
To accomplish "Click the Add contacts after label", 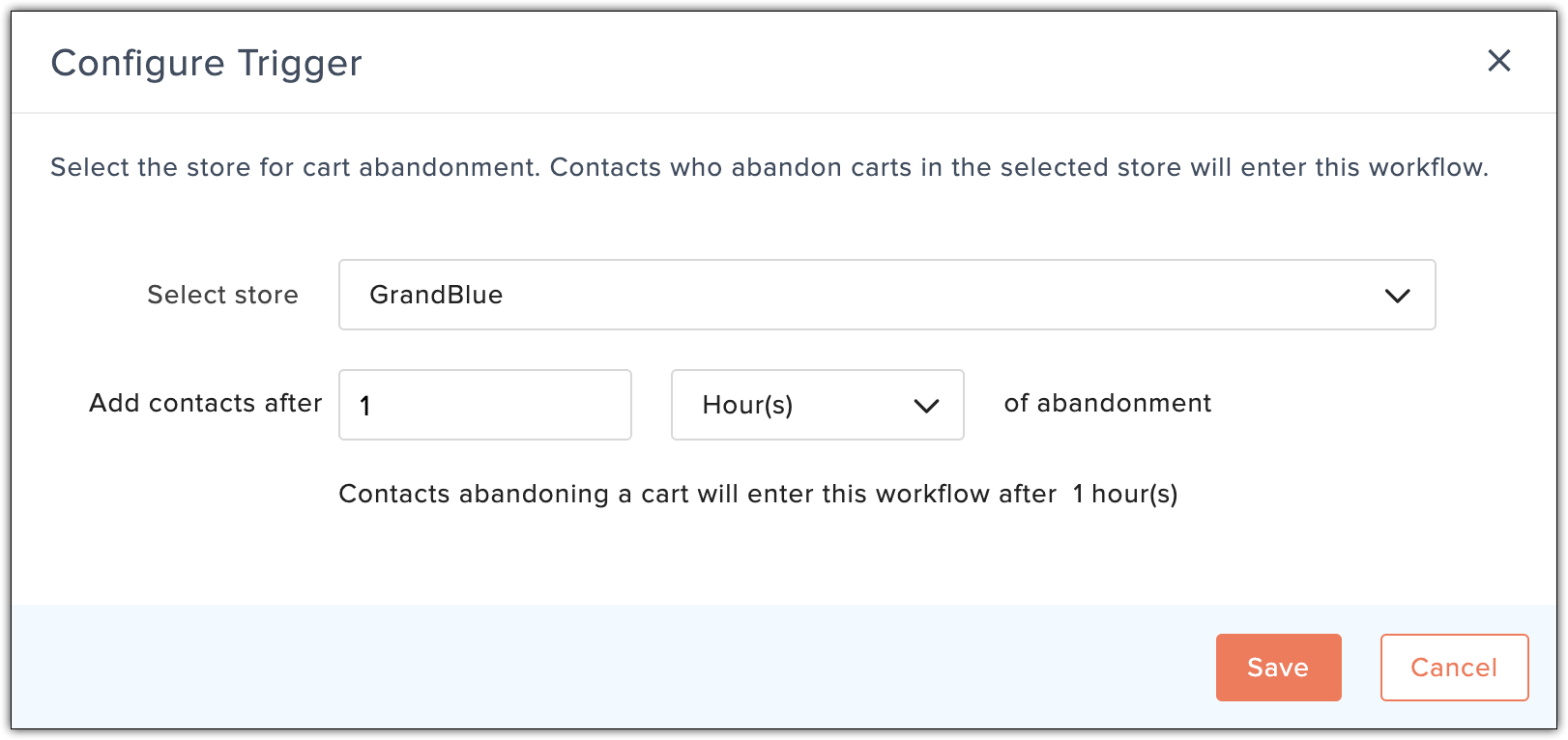I will click(206, 403).
